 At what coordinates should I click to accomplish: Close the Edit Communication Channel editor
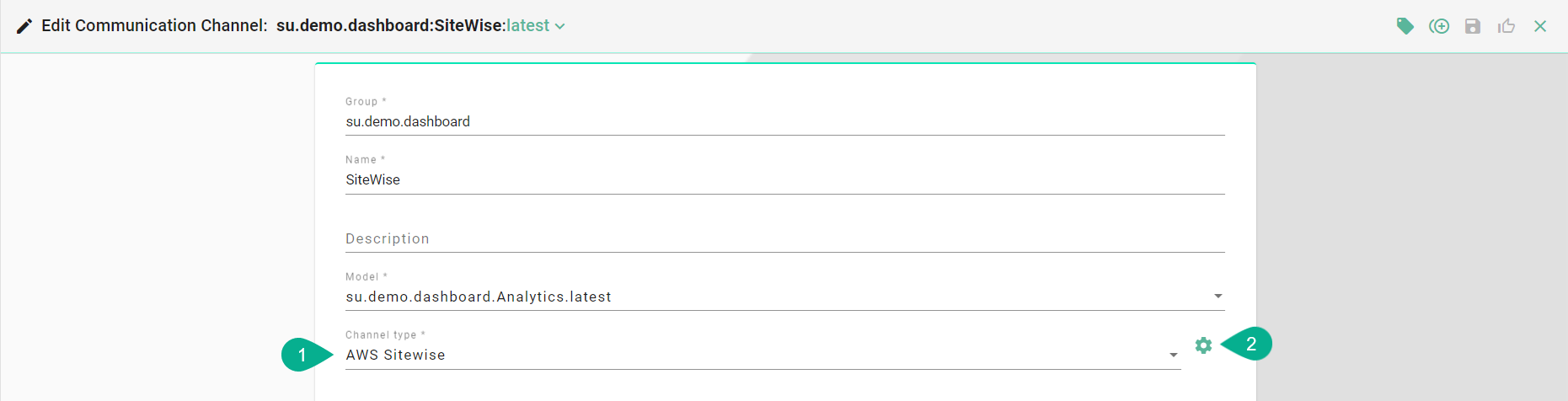(1540, 26)
